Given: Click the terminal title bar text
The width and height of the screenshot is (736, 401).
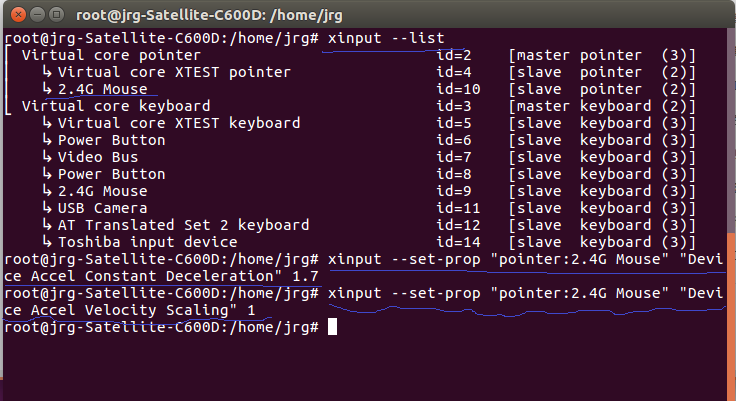Looking at the screenshot, I should [209, 15].
